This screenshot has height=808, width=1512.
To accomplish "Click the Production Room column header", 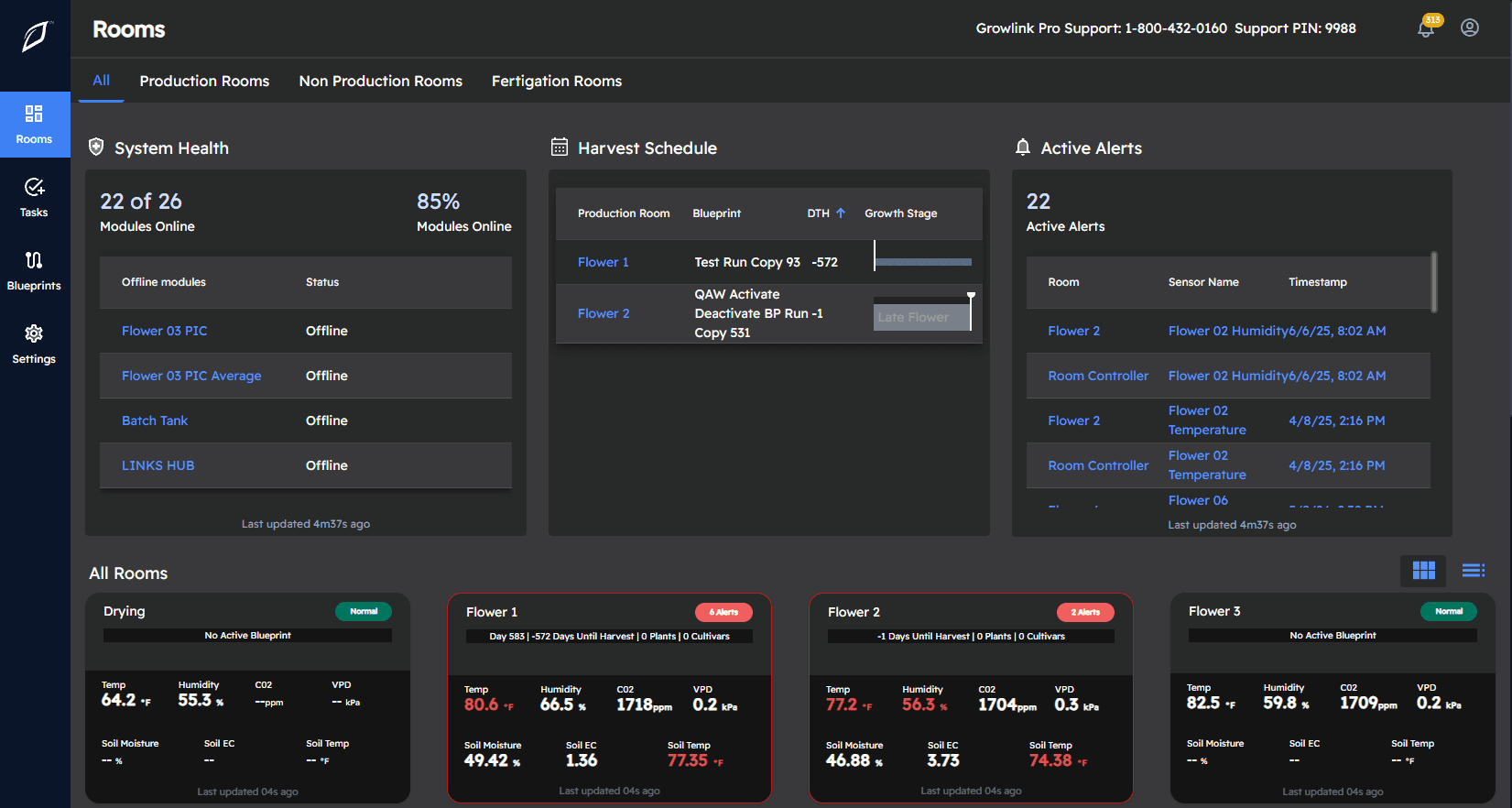I will pyautogui.click(x=624, y=213).
